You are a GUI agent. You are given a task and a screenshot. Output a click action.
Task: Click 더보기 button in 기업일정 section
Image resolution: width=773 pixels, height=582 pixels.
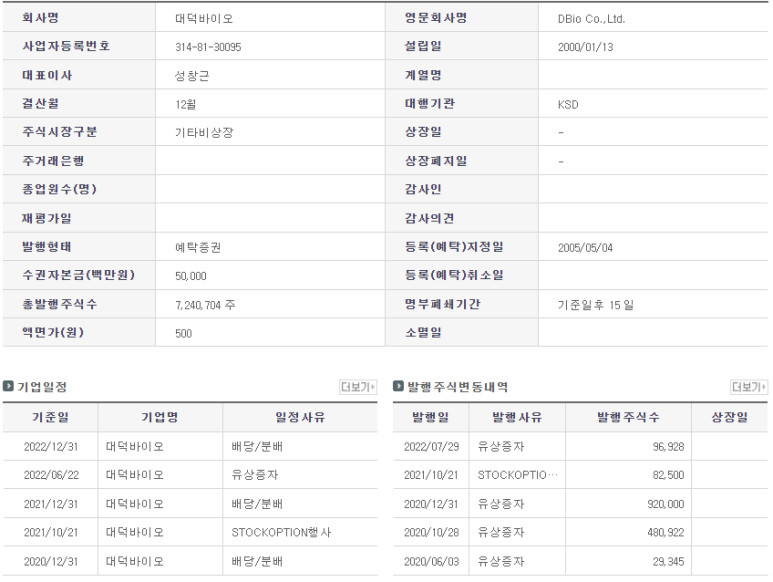[x=358, y=387]
